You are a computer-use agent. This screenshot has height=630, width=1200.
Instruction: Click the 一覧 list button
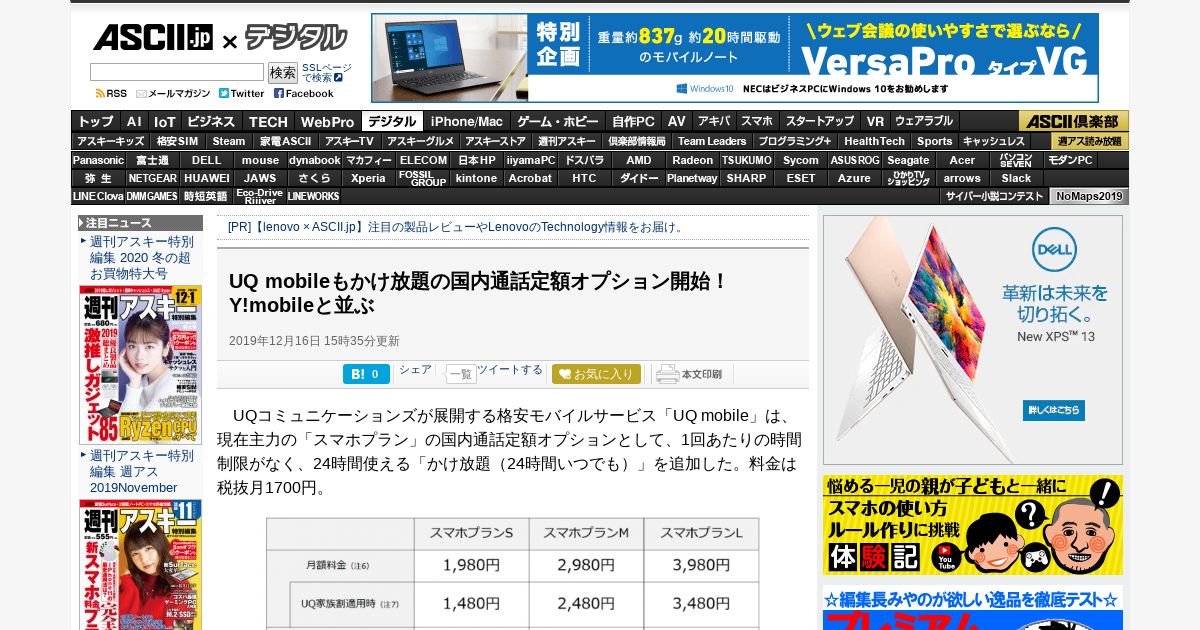pos(461,375)
